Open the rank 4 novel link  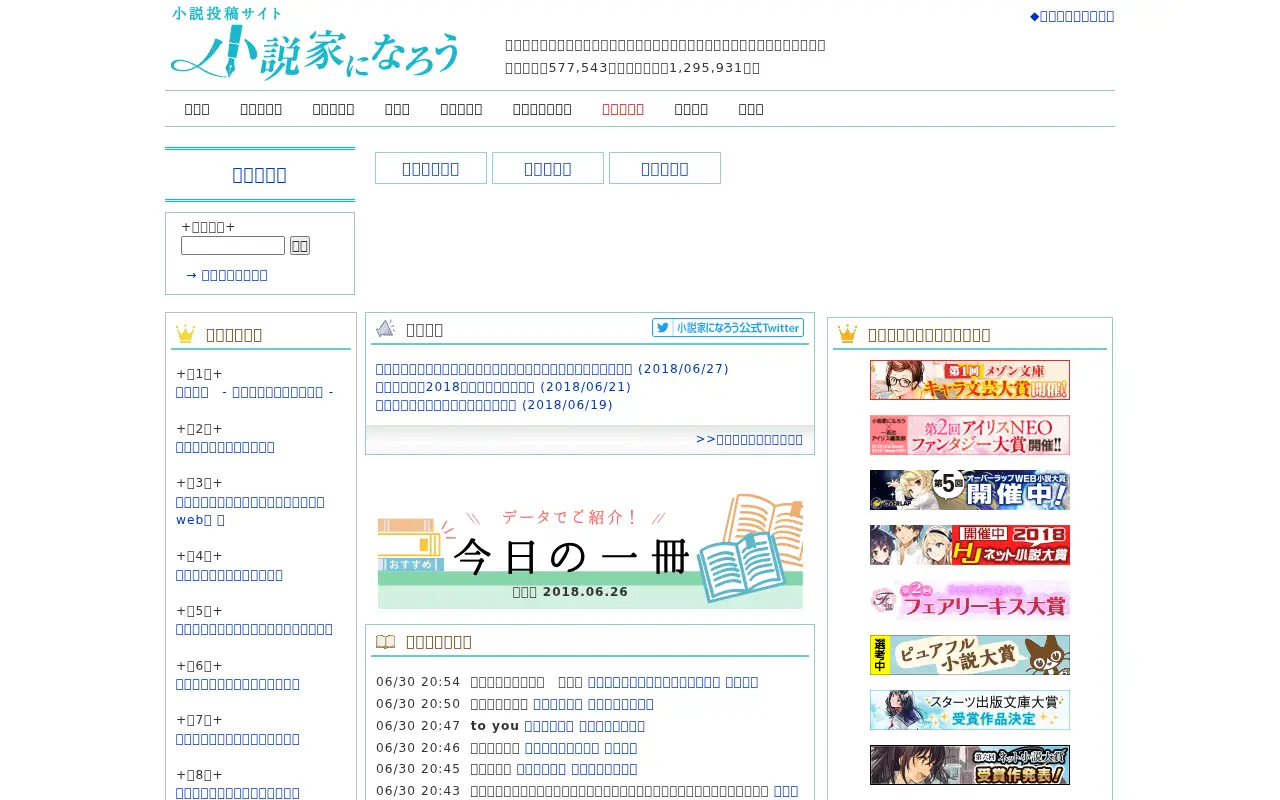pyautogui.click(x=229, y=575)
